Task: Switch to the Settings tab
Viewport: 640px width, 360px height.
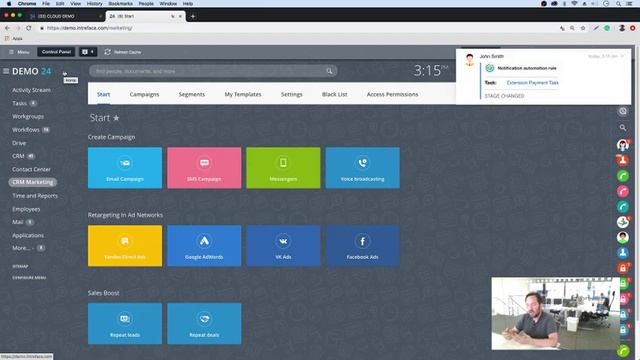Action: (292, 94)
